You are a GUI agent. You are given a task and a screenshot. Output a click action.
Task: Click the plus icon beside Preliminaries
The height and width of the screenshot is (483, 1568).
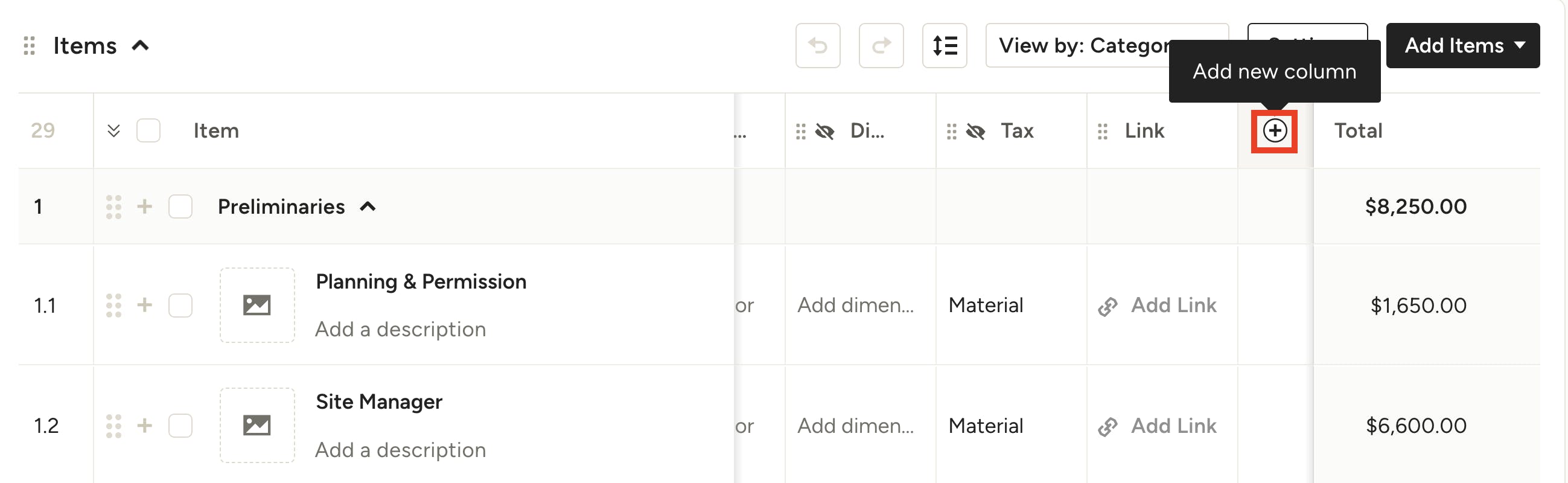pyautogui.click(x=144, y=206)
